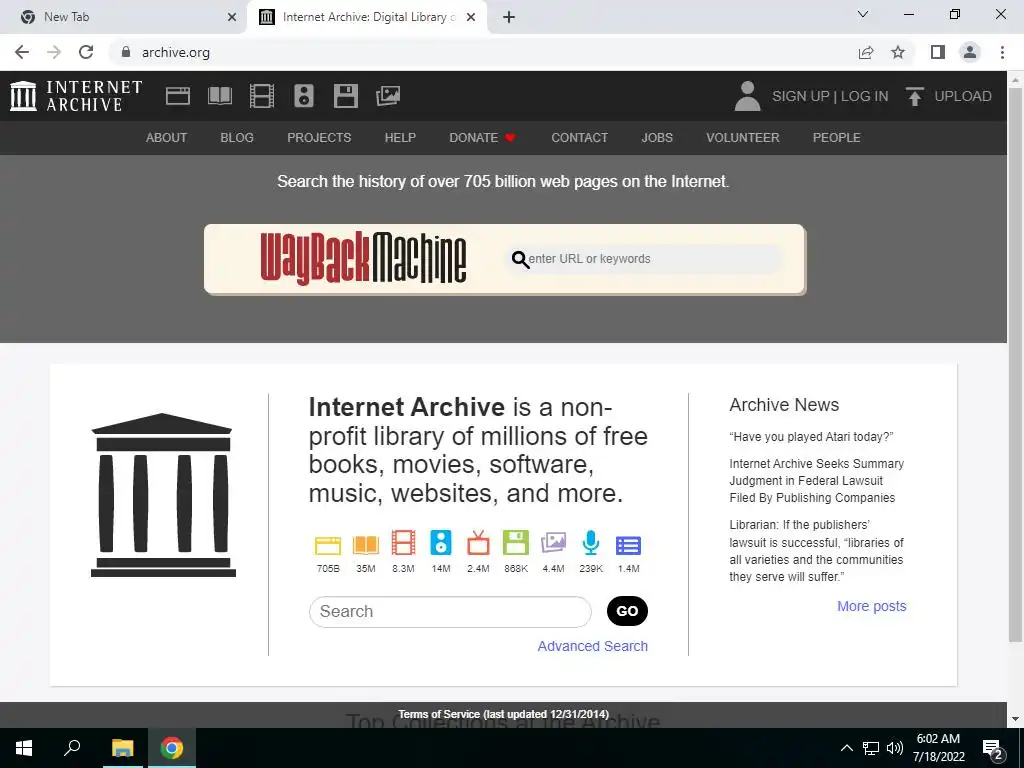The width and height of the screenshot is (1024, 768).
Task: Open Chrome side panel icon
Action: point(938,52)
